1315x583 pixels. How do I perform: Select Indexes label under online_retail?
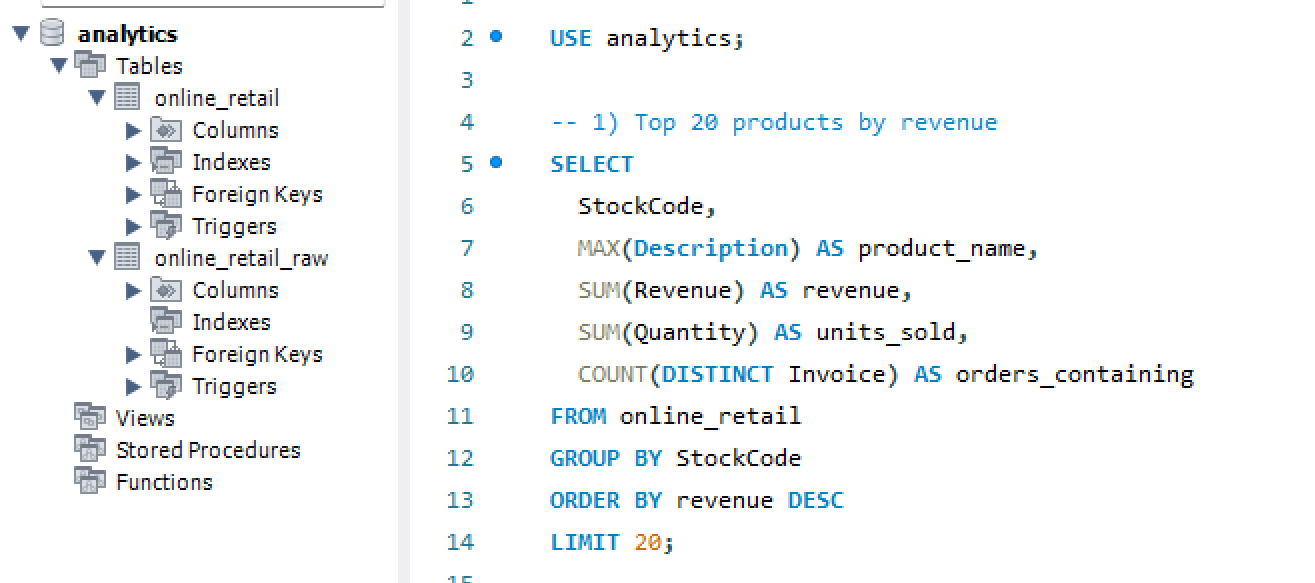[x=231, y=162]
